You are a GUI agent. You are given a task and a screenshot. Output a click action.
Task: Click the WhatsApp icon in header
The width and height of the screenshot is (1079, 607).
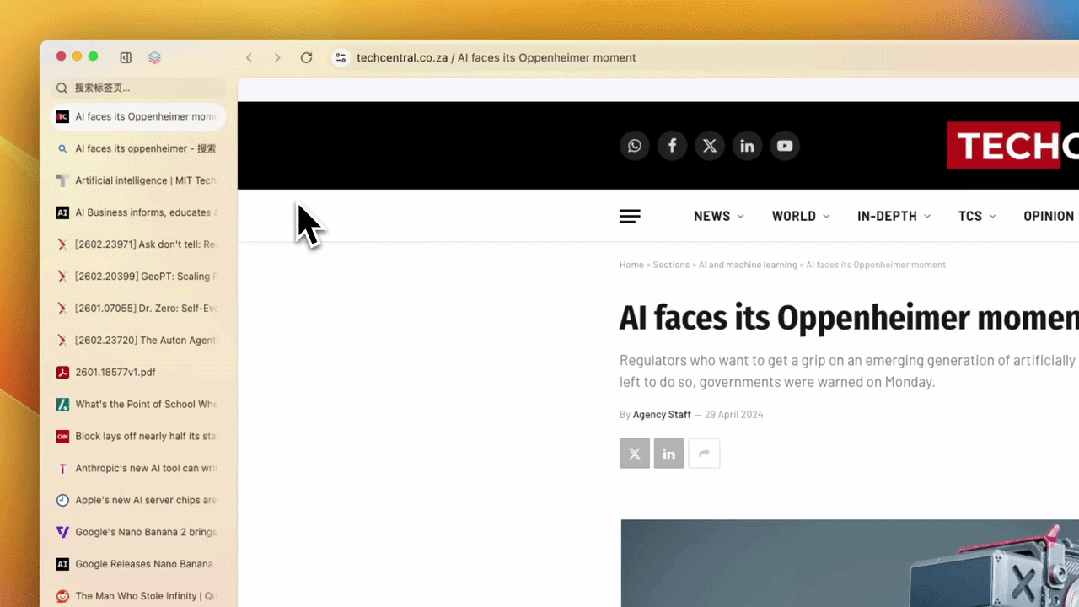pyautogui.click(x=634, y=146)
